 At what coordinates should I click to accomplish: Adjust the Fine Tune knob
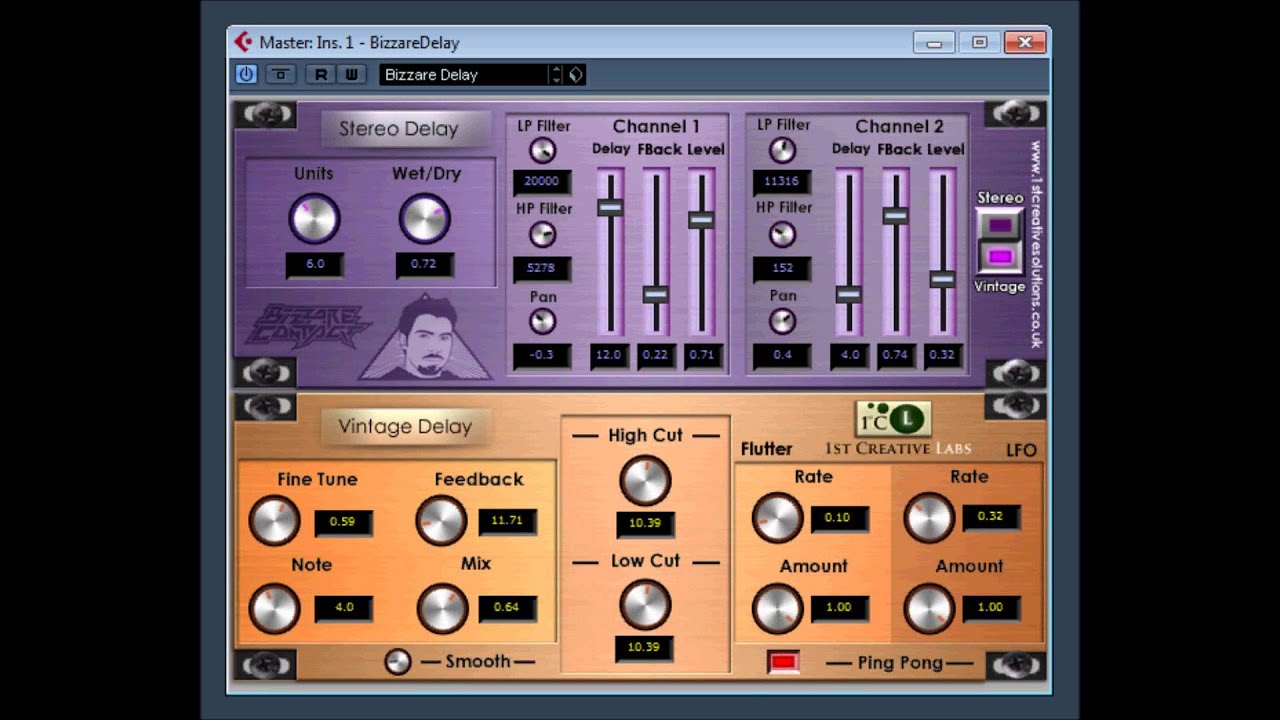pos(274,520)
